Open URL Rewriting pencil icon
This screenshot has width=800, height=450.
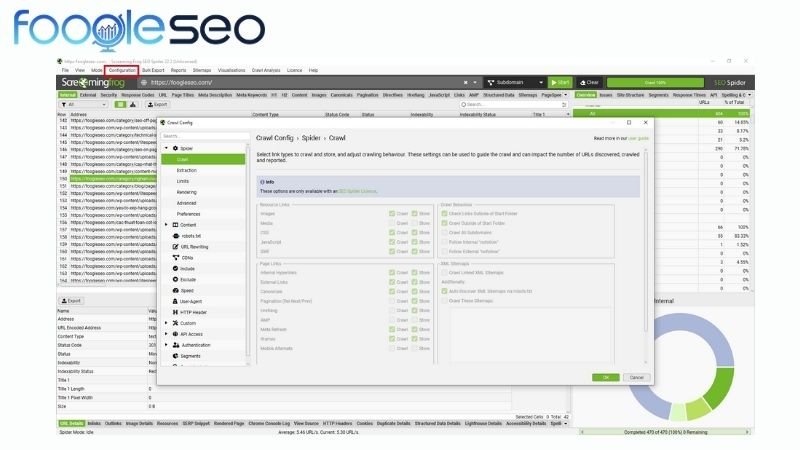click(176, 247)
